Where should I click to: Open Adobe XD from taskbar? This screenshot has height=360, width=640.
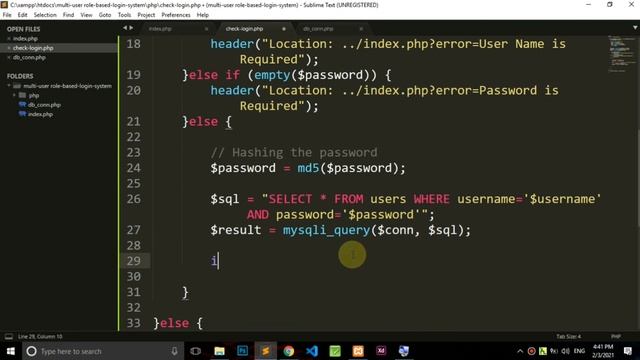381,351
